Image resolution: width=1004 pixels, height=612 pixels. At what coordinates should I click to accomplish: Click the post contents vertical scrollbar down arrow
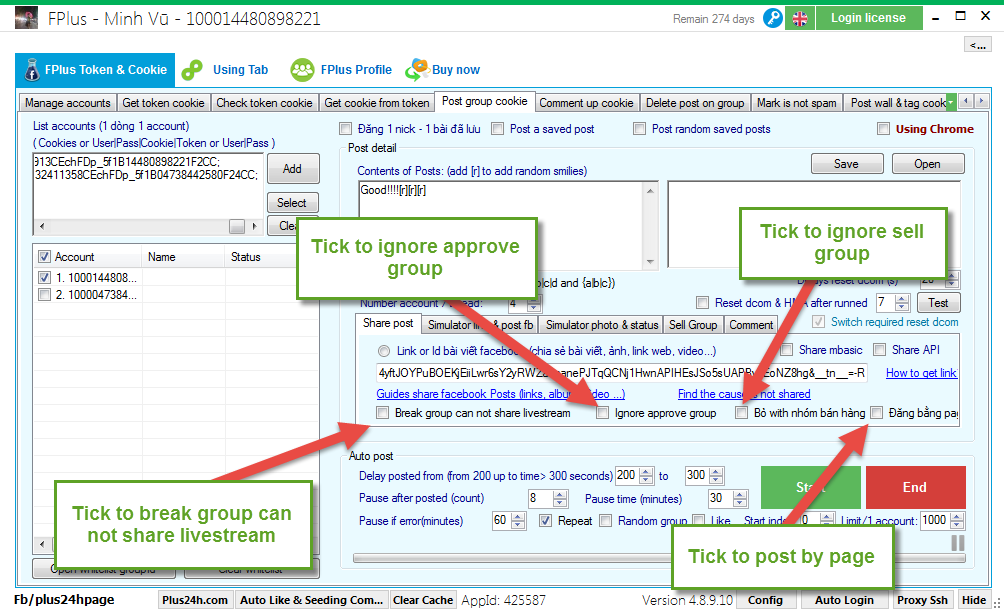click(x=651, y=262)
